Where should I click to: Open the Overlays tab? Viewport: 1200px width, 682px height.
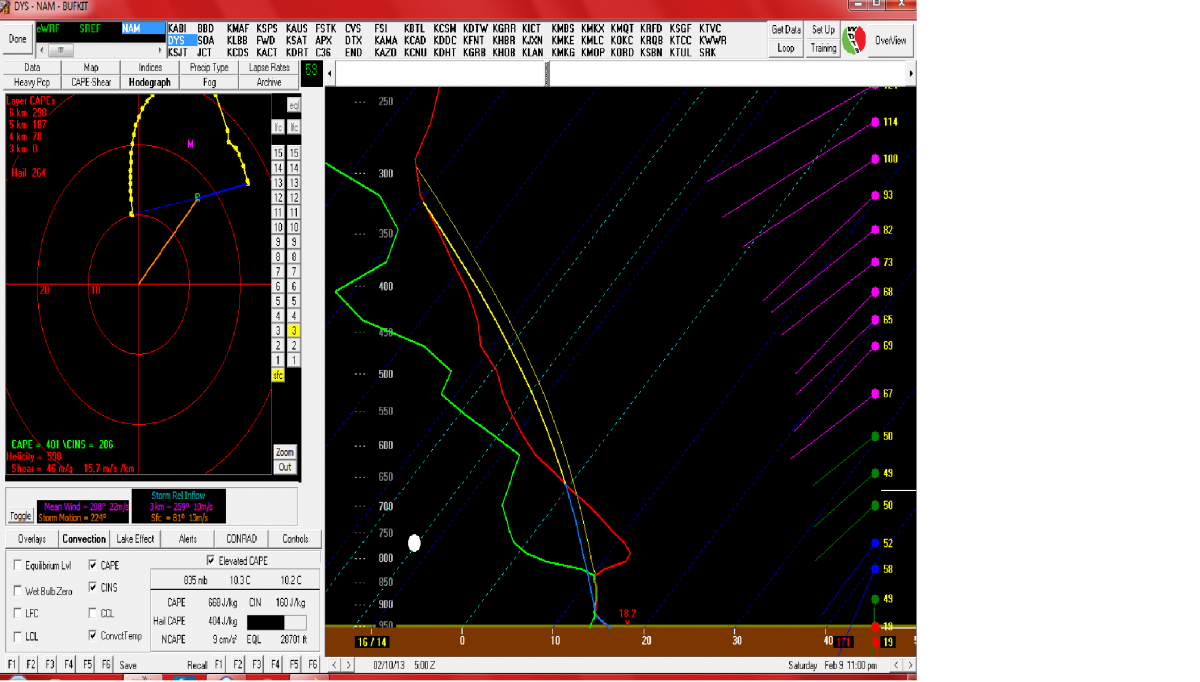(32, 539)
